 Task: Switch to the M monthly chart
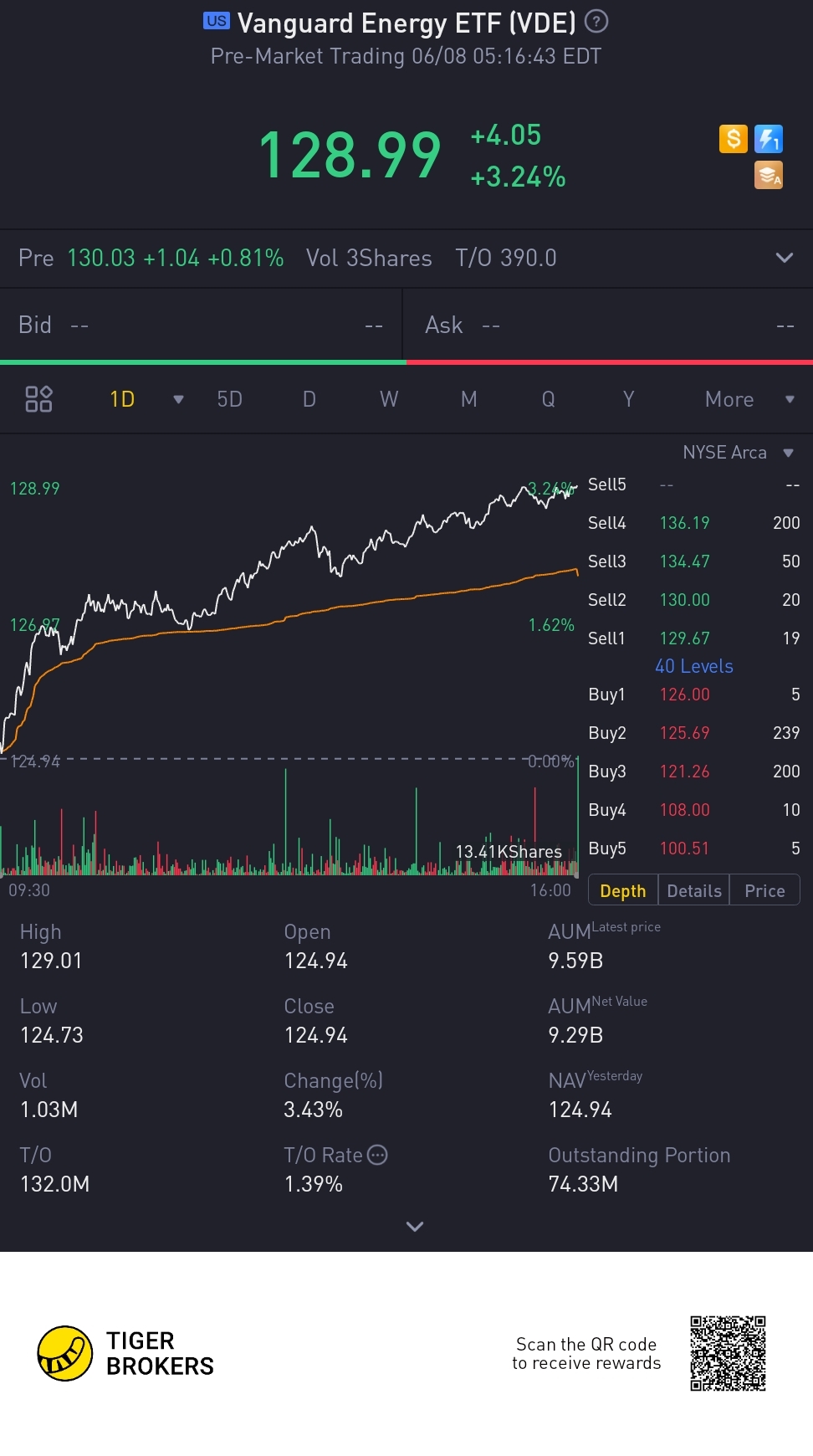click(x=469, y=399)
